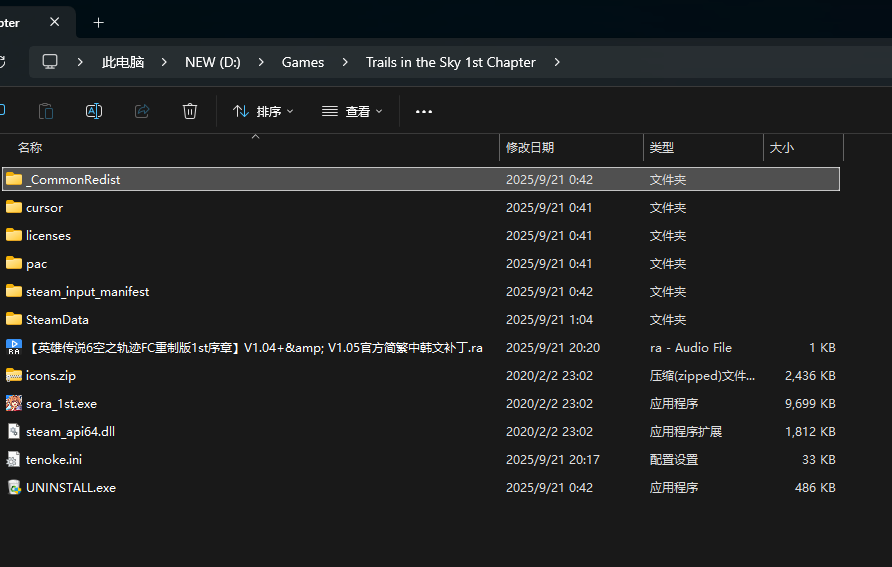
Task: Click the .ra audio file icon
Action: 14,347
